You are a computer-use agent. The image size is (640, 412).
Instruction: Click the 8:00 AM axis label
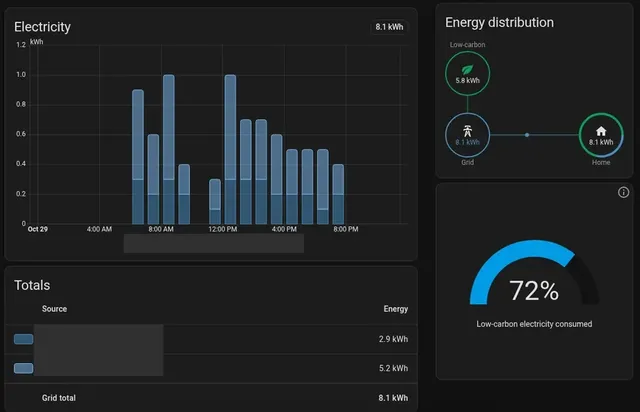(x=161, y=229)
